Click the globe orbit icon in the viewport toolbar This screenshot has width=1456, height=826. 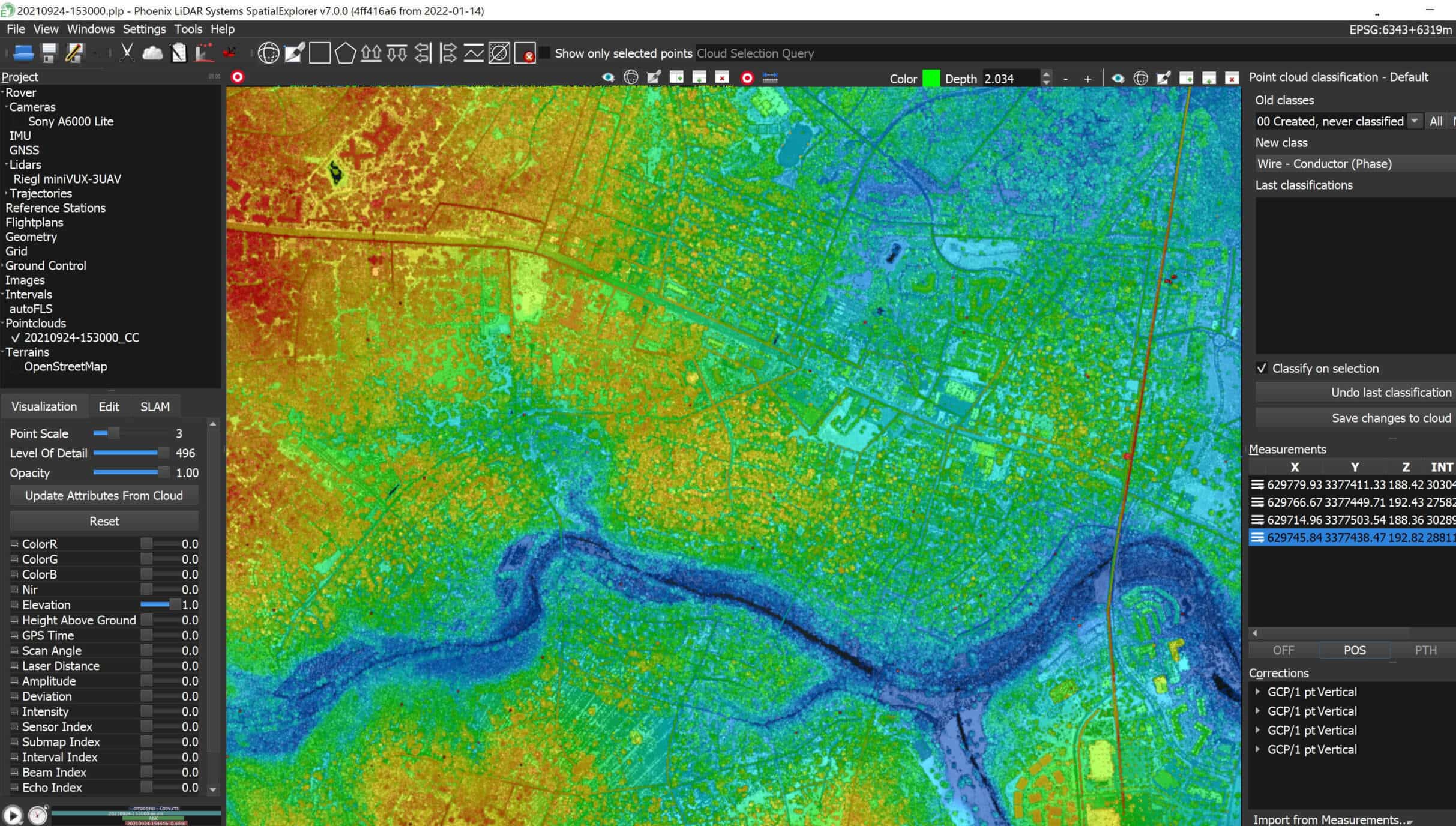(x=631, y=77)
